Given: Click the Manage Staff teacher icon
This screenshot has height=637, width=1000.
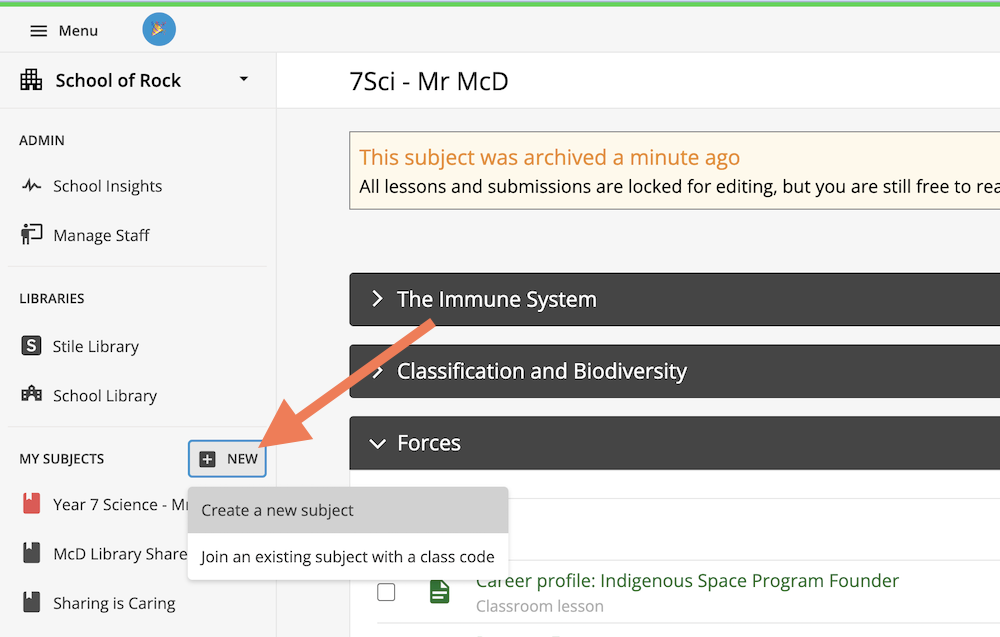Looking at the screenshot, I should point(31,234).
